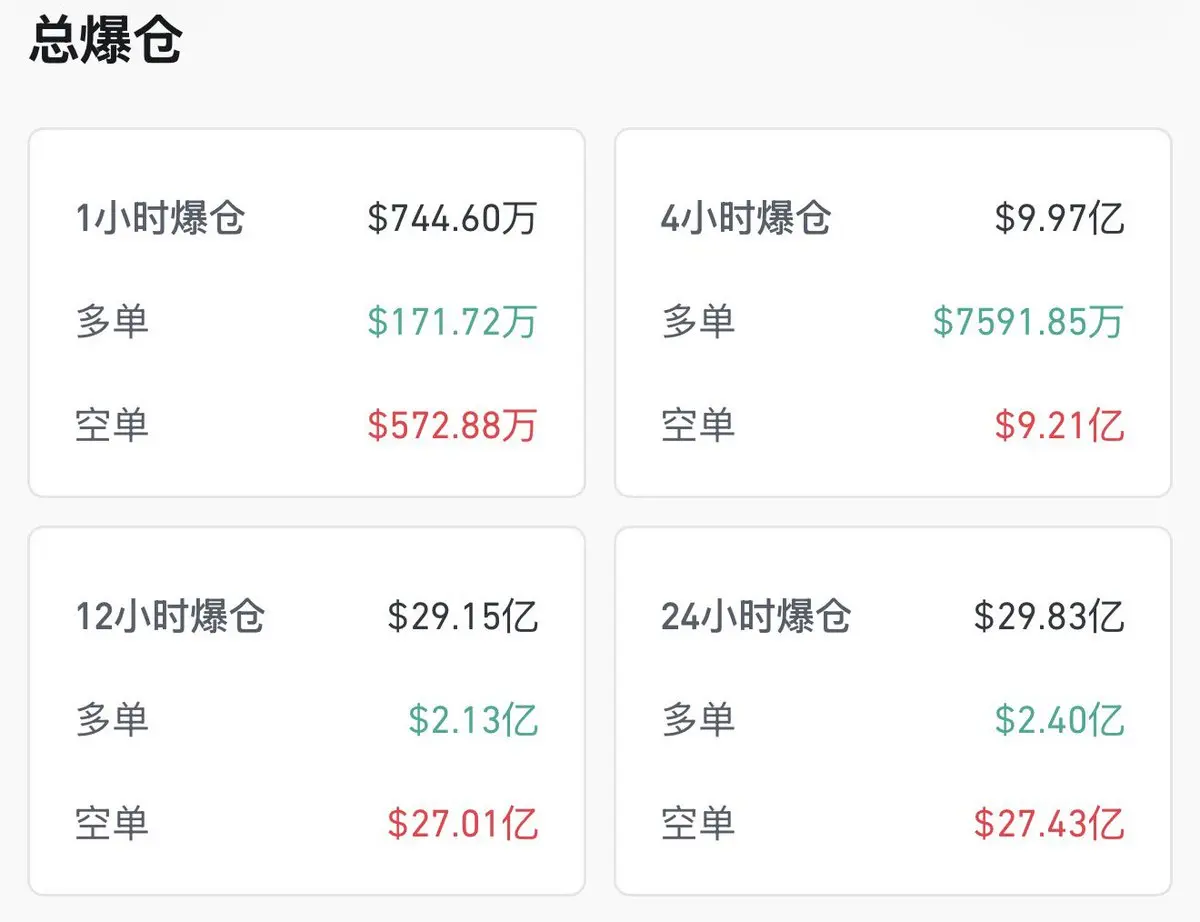Click the $572.88万 short liquidations value
1200x922 pixels.
tap(452, 425)
